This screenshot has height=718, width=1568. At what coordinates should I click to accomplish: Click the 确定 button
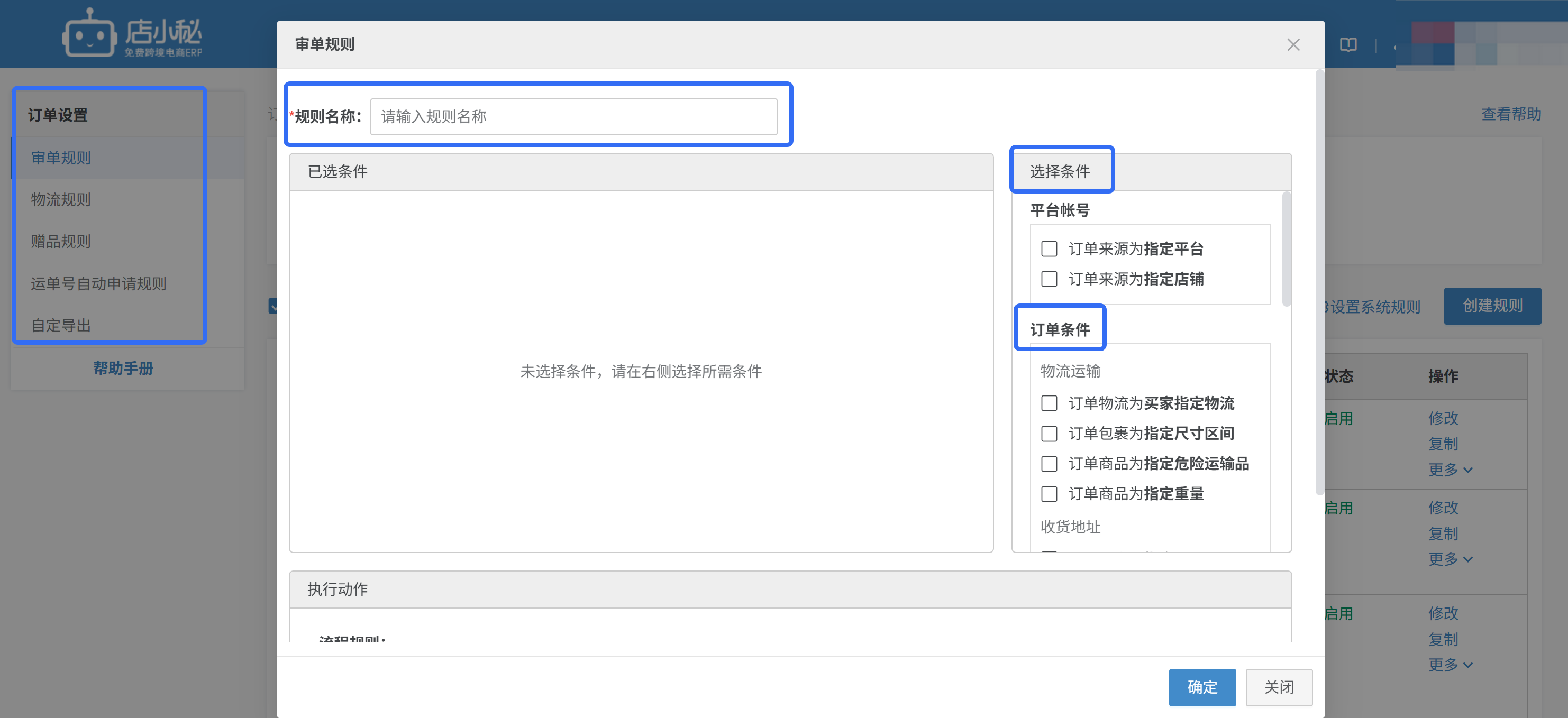[x=1202, y=687]
